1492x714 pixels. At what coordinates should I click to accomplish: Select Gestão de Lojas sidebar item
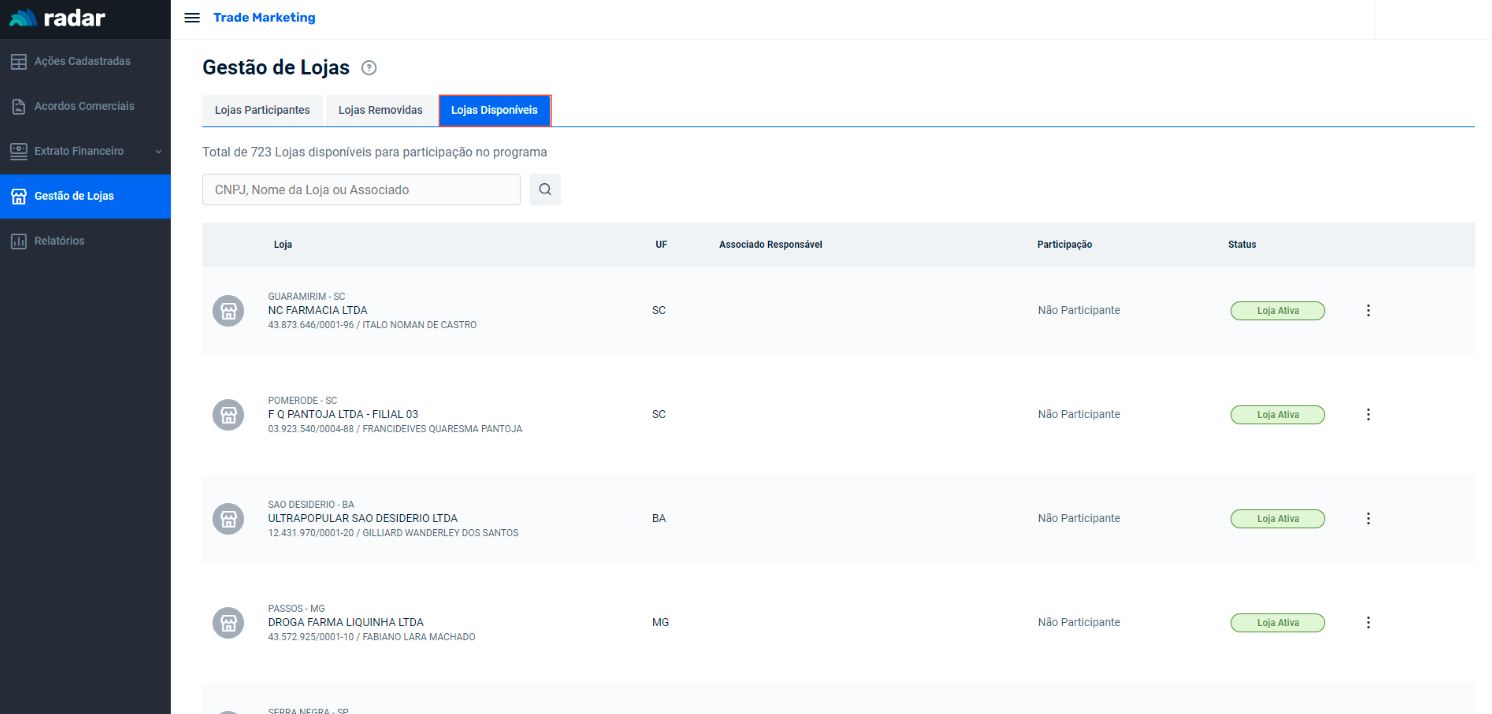click(74, 196)
